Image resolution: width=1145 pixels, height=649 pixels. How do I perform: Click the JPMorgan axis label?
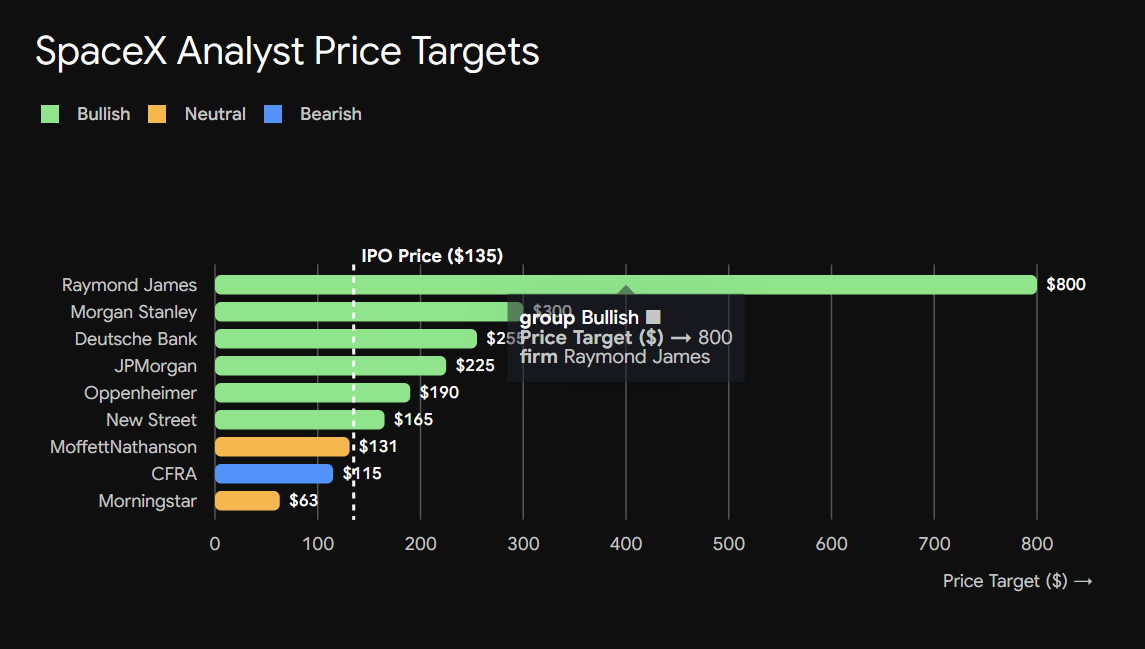pyautogui.click(x=156, y=366)
